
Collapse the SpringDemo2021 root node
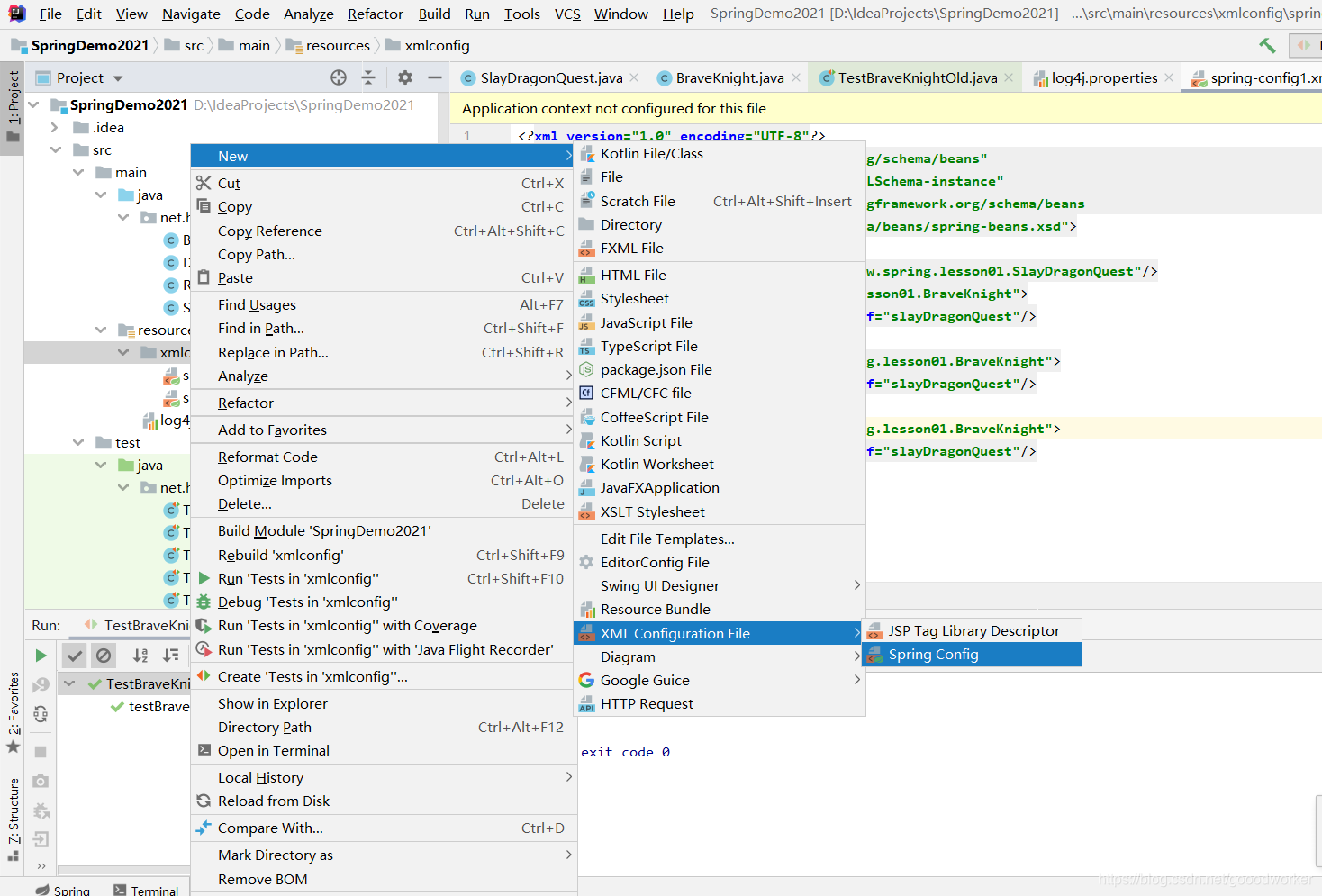point(33,104)
